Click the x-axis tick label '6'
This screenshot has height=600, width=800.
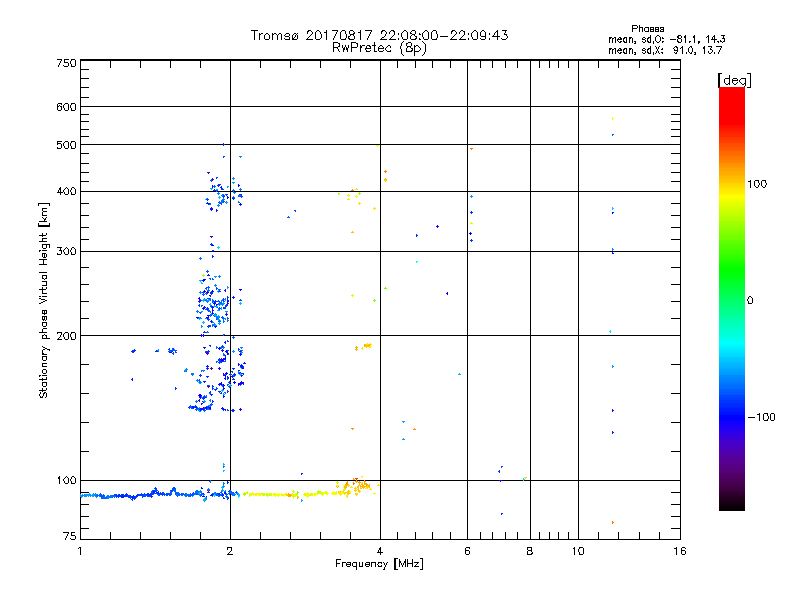coord(467,551)
